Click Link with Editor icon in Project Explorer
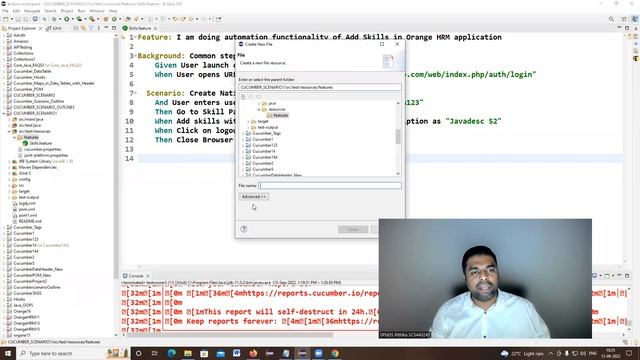 pyautogui.click(x=83, y=28)
